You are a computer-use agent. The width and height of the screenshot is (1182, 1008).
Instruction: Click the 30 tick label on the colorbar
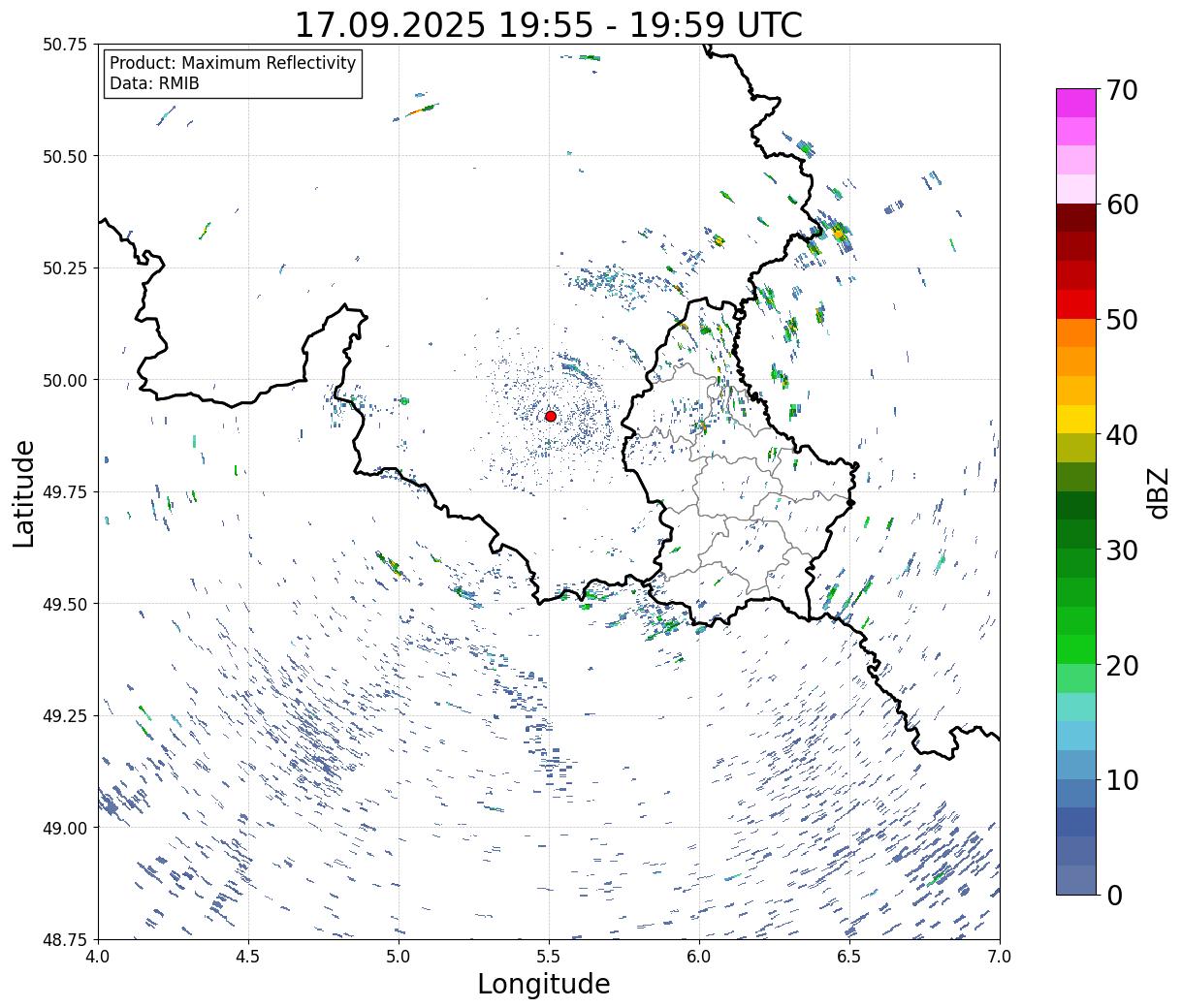[x=1122, y=551]
